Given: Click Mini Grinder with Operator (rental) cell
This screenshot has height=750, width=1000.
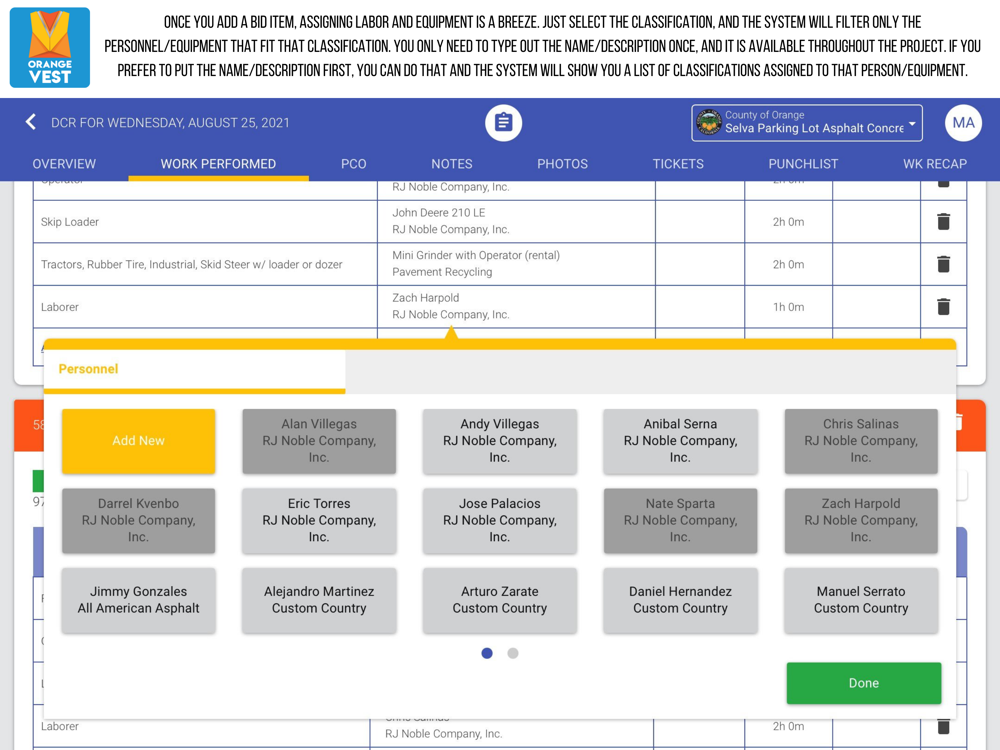Looking at the screenshot, I should pos(516,264).
